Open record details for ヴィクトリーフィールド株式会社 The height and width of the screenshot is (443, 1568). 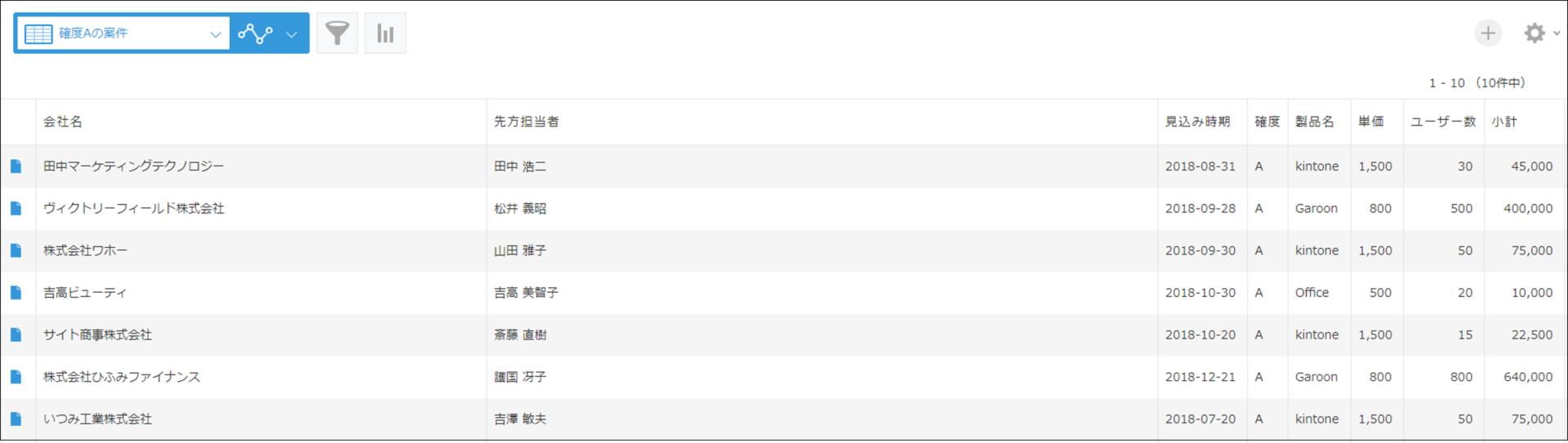coord(16,209)
